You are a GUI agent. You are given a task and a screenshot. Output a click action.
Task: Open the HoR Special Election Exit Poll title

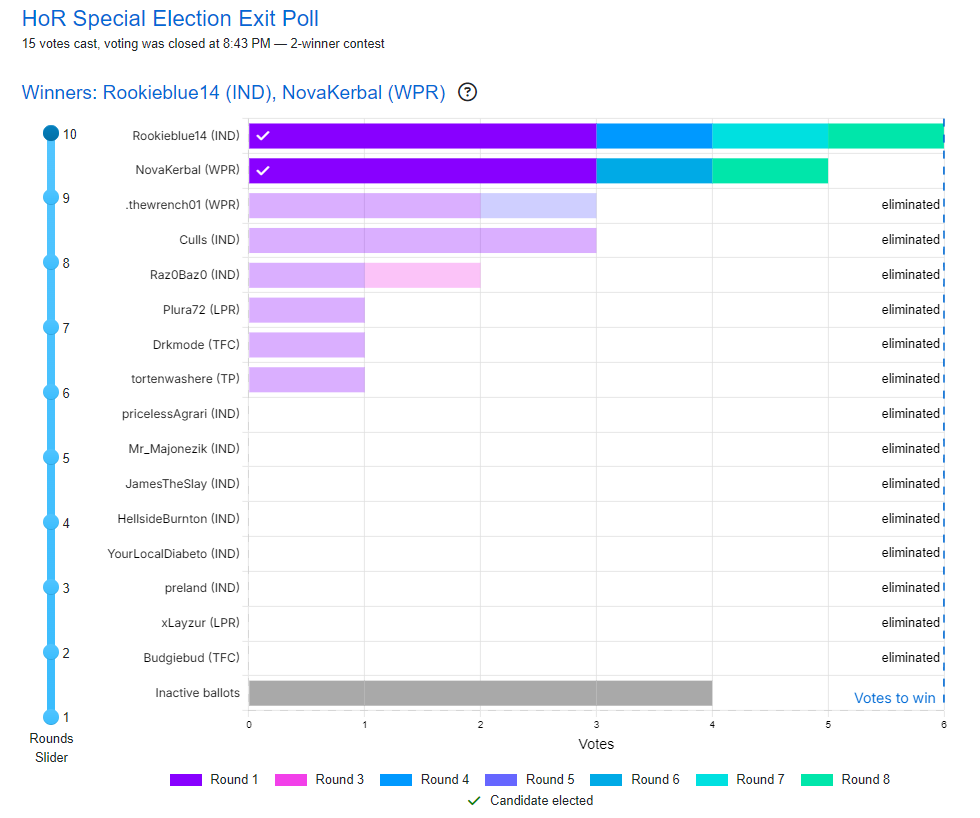point(171,18)
